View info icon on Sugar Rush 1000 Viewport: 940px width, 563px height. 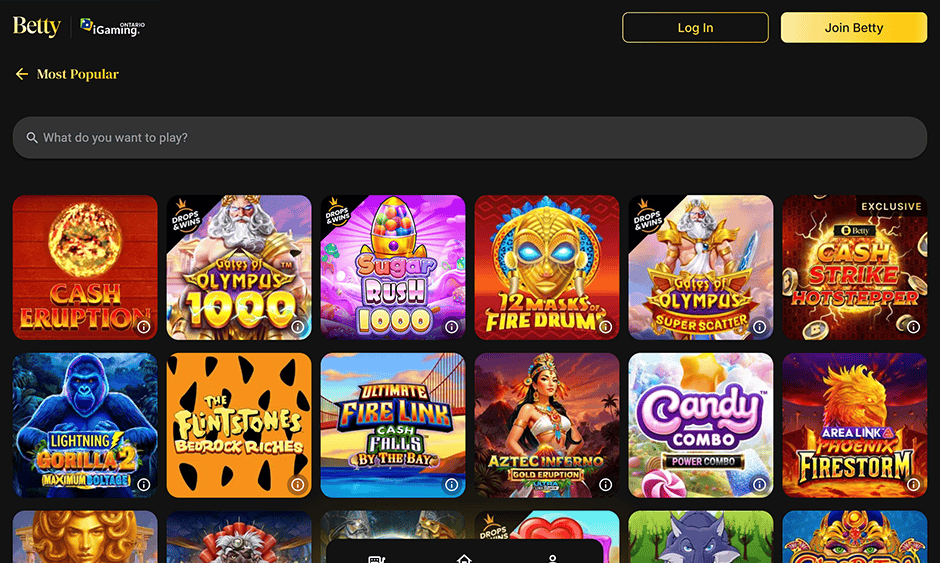[451, 327]
